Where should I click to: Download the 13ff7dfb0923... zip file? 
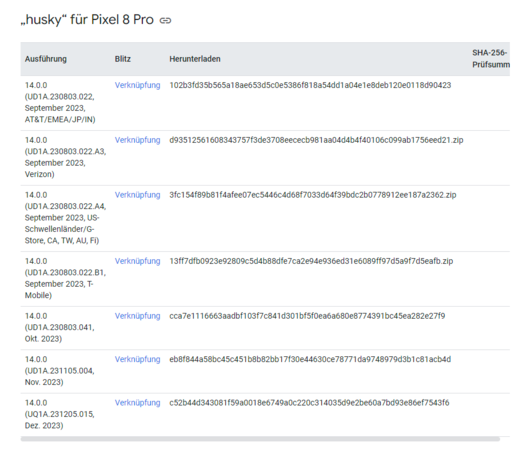[311, 261]
